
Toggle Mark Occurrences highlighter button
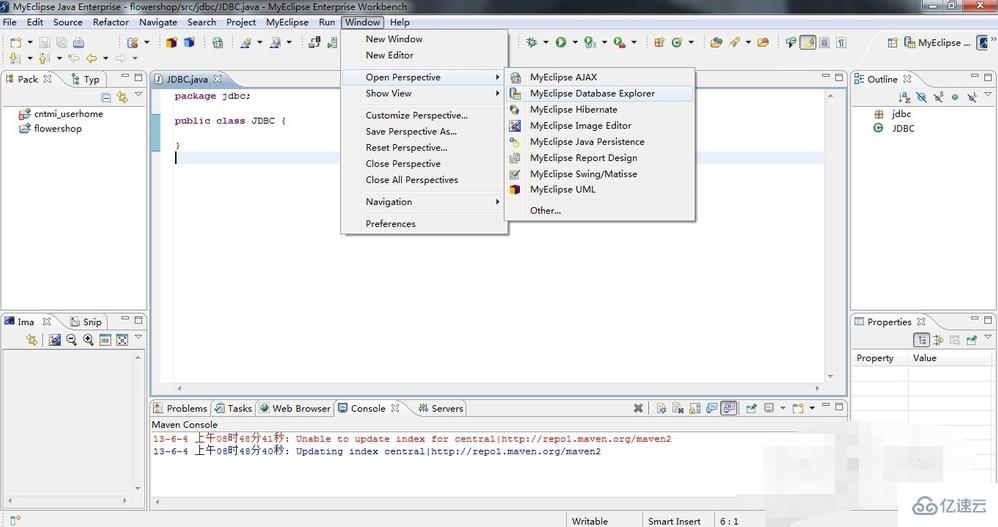click(808, 43)
